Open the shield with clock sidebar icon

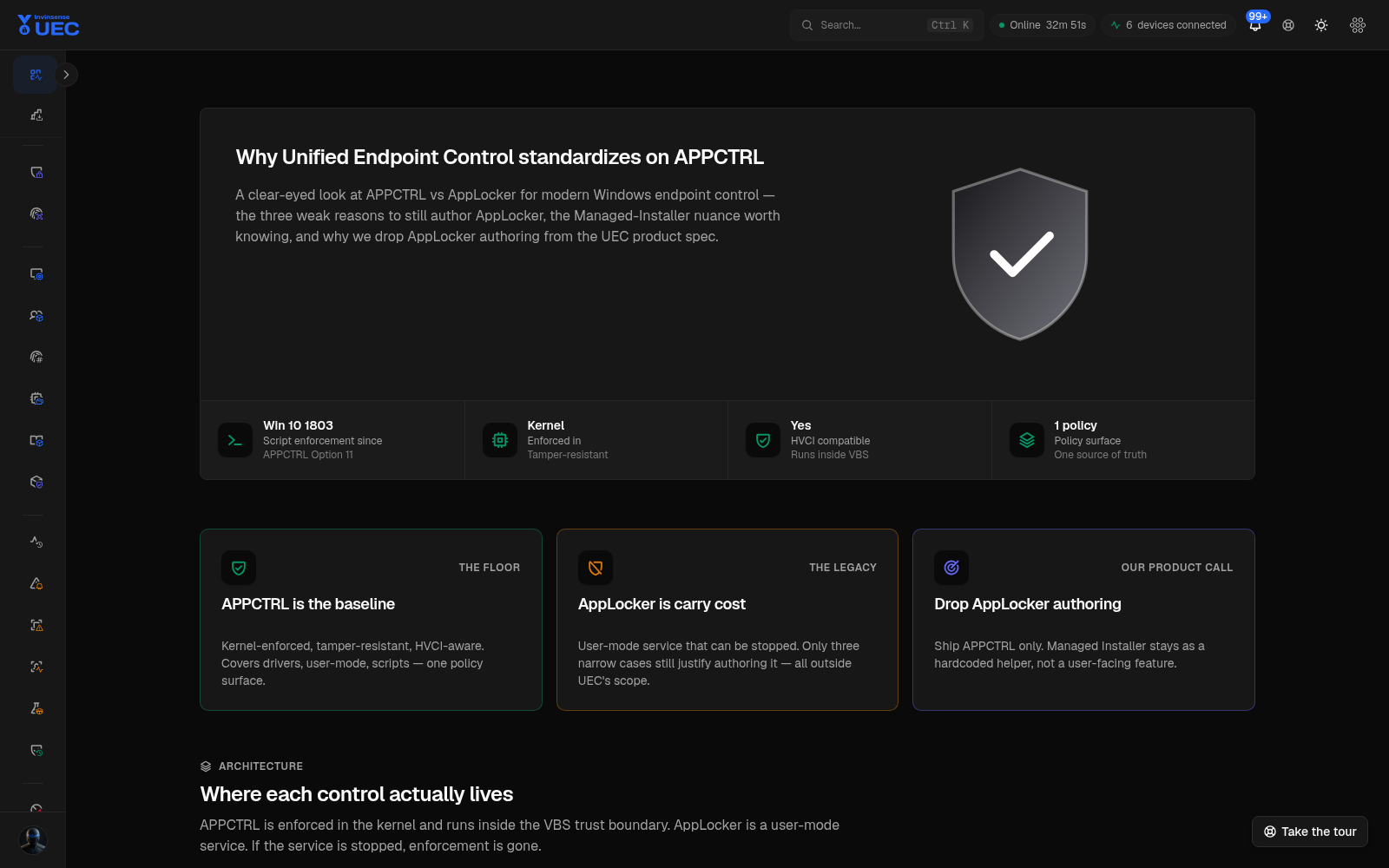[36, 750]
